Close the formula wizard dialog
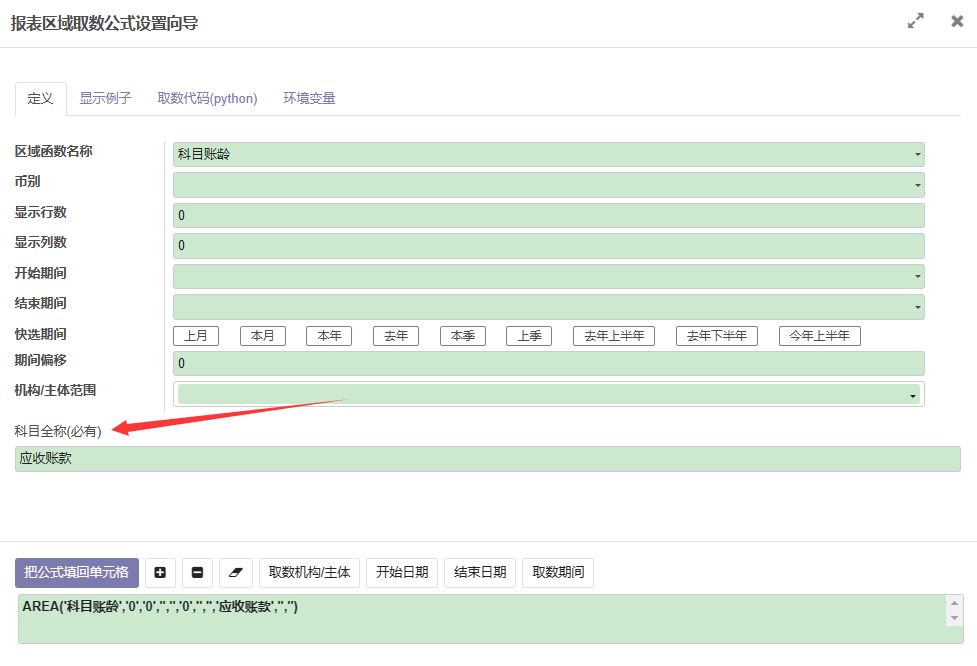This screenshot has width=977, height=666. (957, 21)
